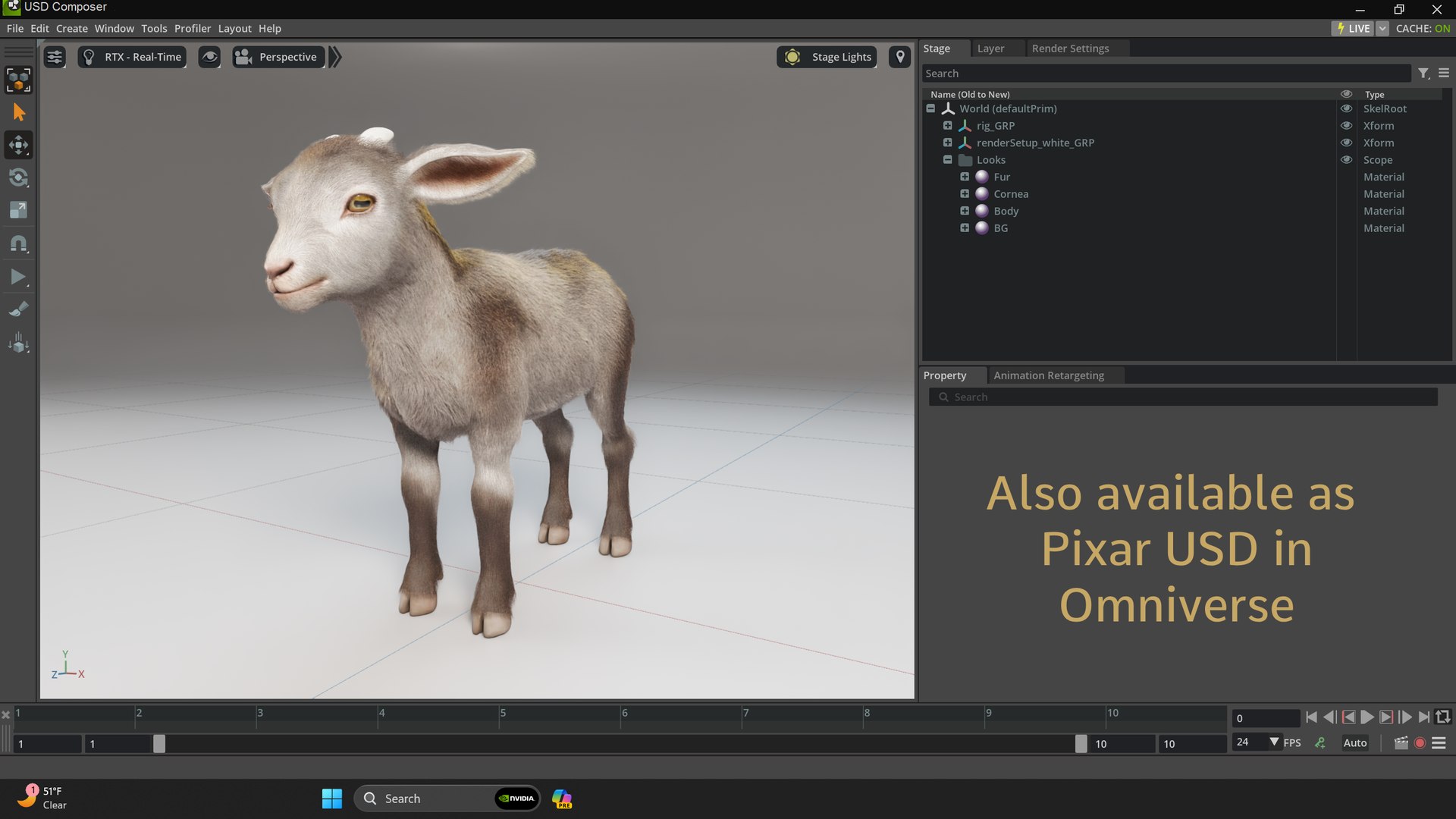
Task: Open viewport settings sliders icon
Action: point(55,57)
